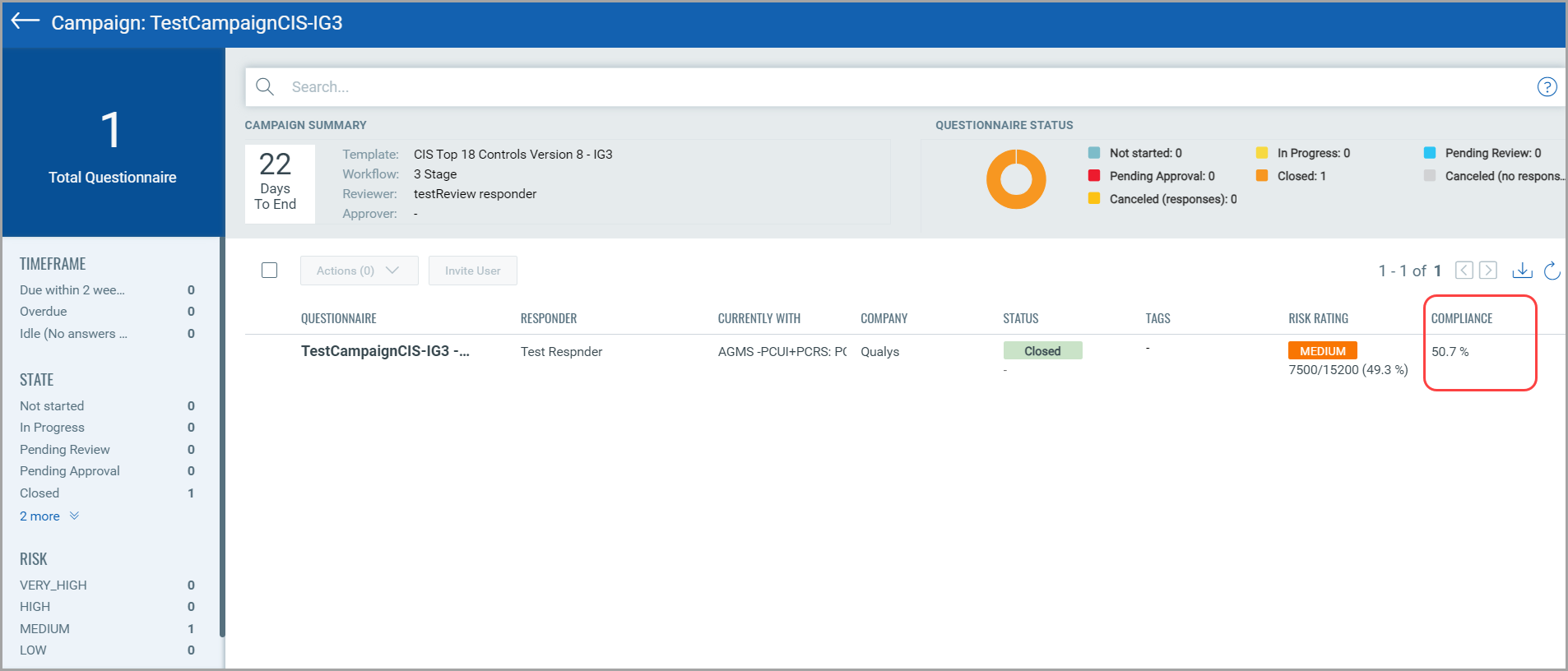Click the 3 Stage workflow value
Screen dimensions: 1568x671
(434, 174)
